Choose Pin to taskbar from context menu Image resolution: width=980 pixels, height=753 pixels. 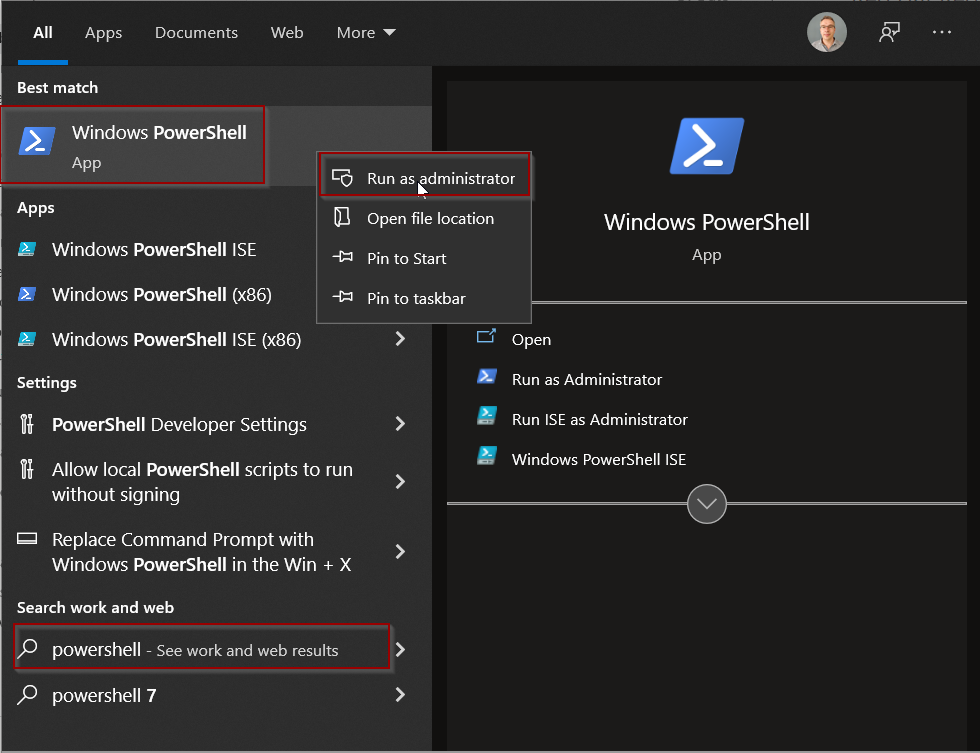(x=424, y=298)
